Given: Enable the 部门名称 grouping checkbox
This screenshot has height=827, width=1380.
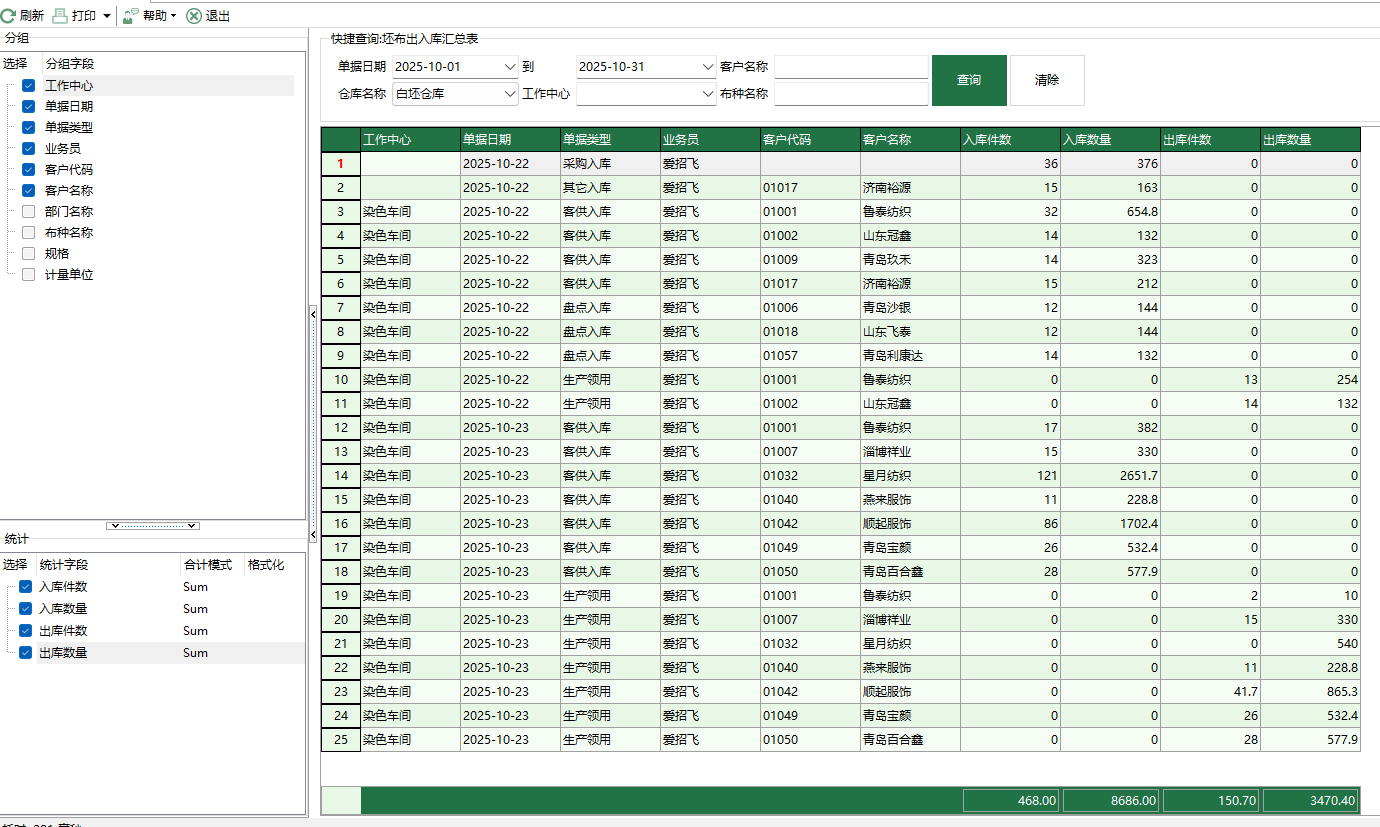Looking at the screenshot, I should (26, 211).
